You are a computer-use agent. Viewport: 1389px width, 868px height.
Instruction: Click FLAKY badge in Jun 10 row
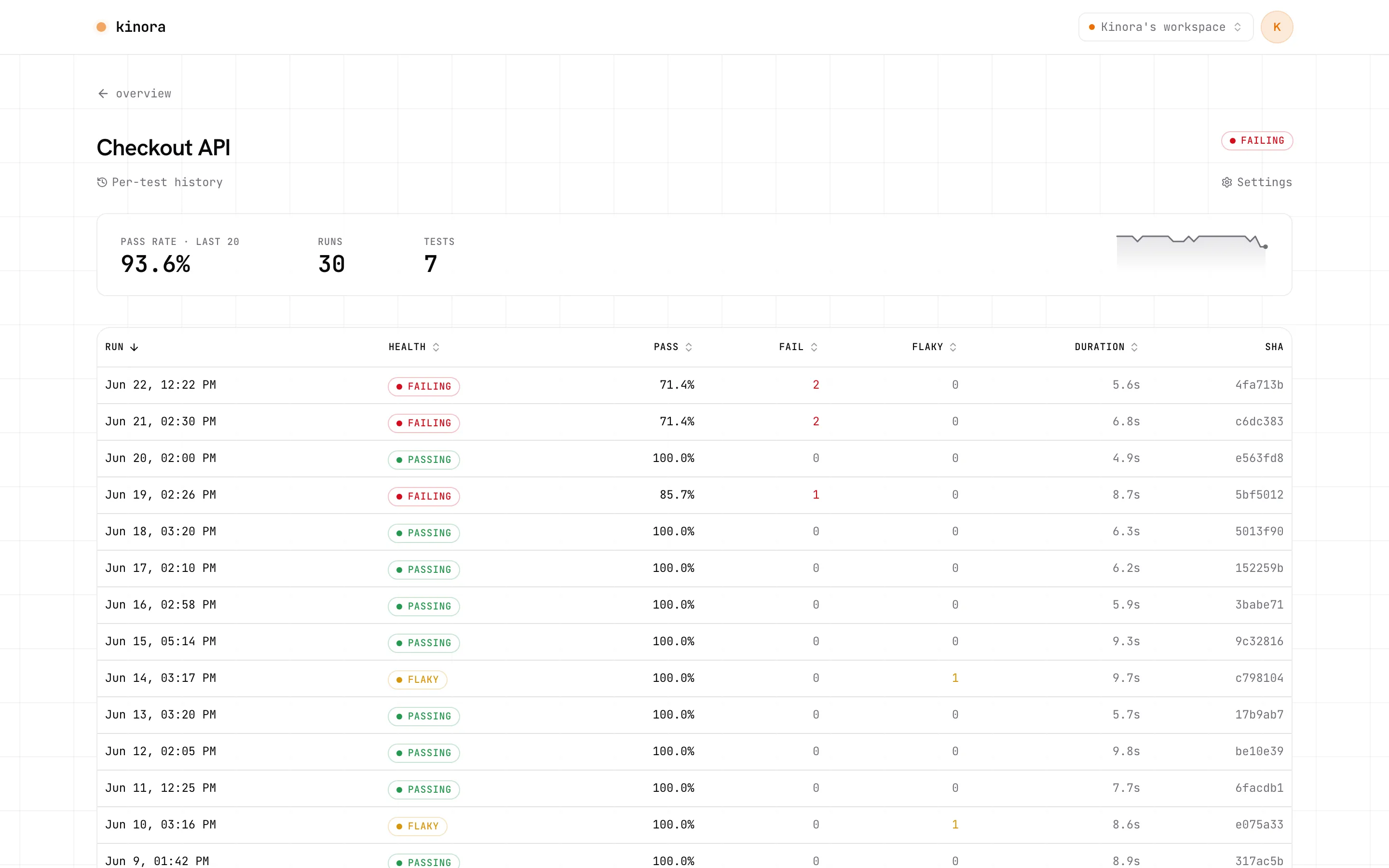[x=417, y=826]
